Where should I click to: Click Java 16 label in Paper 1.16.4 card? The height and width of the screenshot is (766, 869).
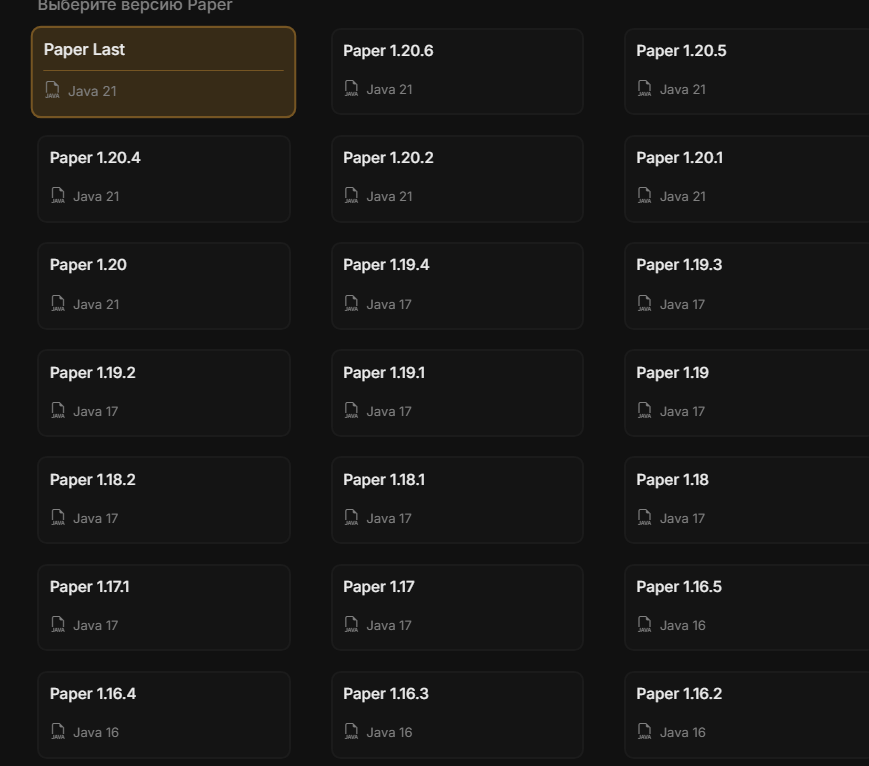click(x=96, y=732)
